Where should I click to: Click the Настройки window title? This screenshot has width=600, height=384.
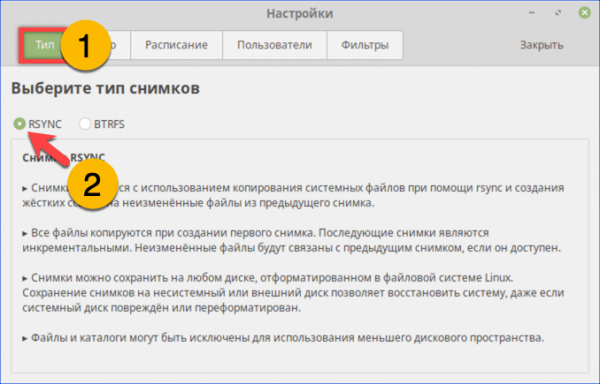300,13
